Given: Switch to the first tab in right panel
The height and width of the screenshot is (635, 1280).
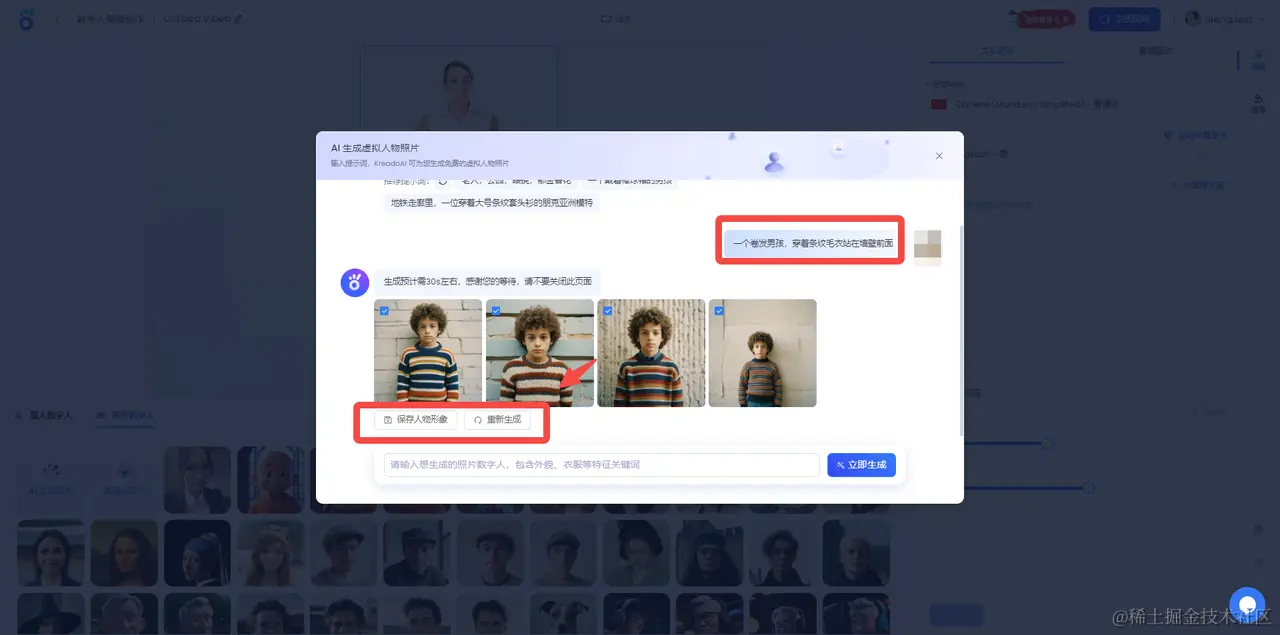Looking at the screenshot, I should click(996, 51).
